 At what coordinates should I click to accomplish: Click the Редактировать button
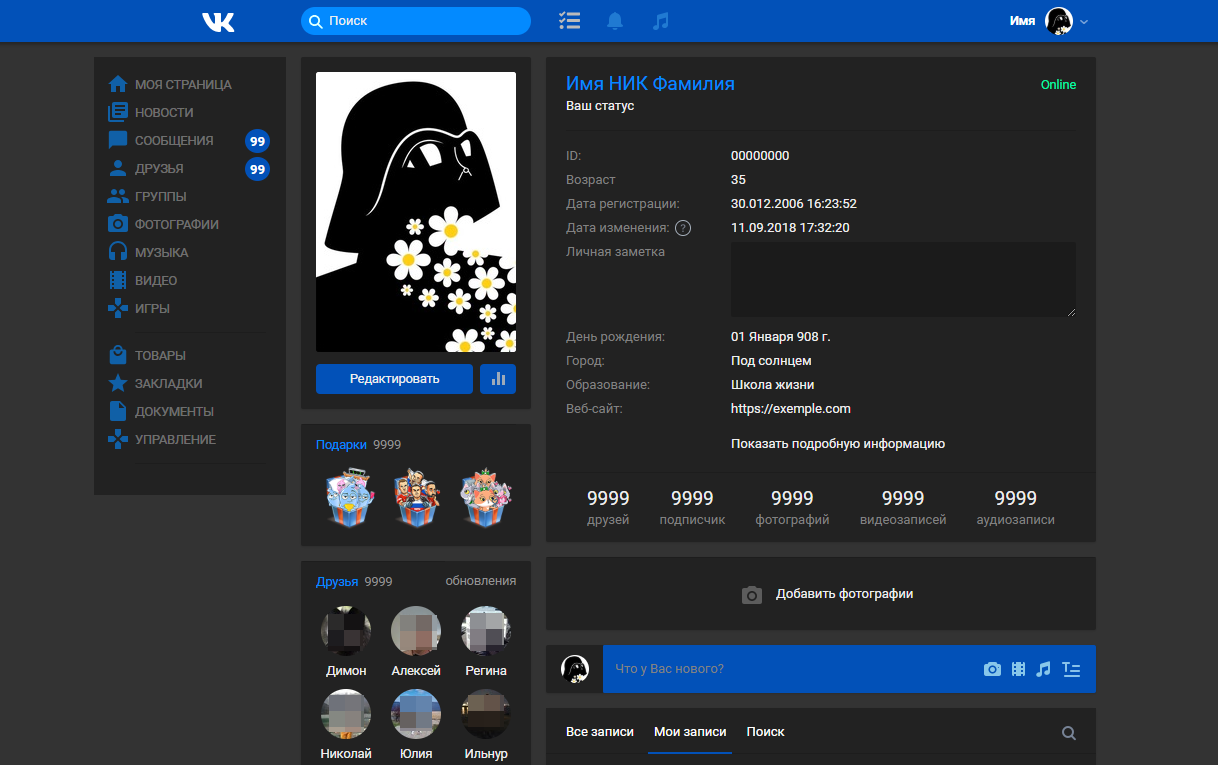[x=394, y=379]
